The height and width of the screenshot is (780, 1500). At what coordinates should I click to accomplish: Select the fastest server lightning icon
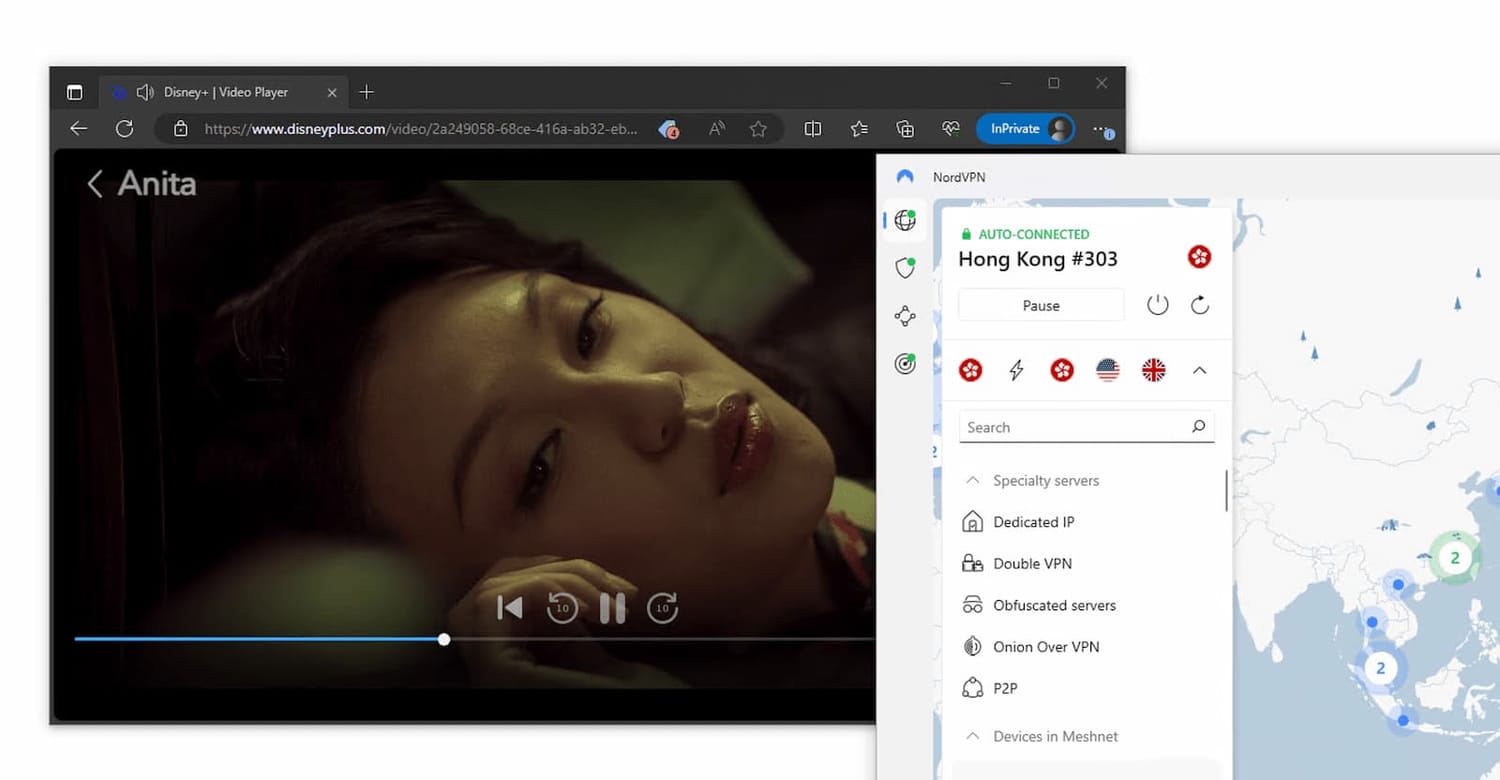pyautogui.click(x=1015, y=370)
